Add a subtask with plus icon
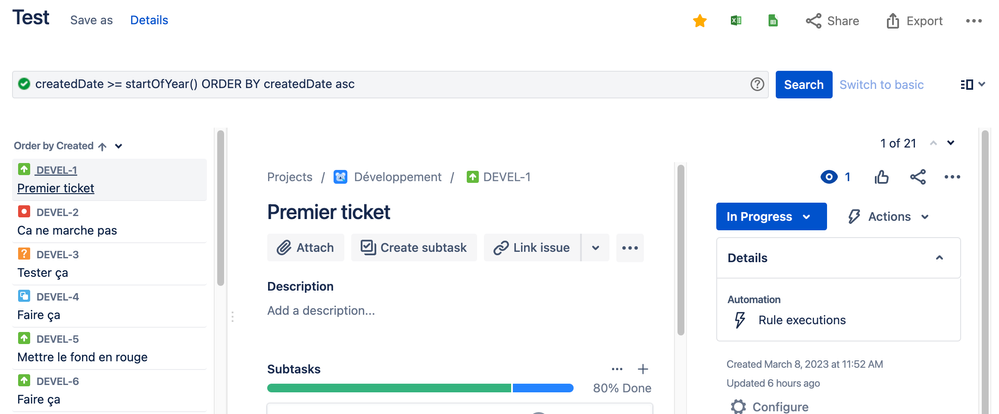 [x=643, y=369]
